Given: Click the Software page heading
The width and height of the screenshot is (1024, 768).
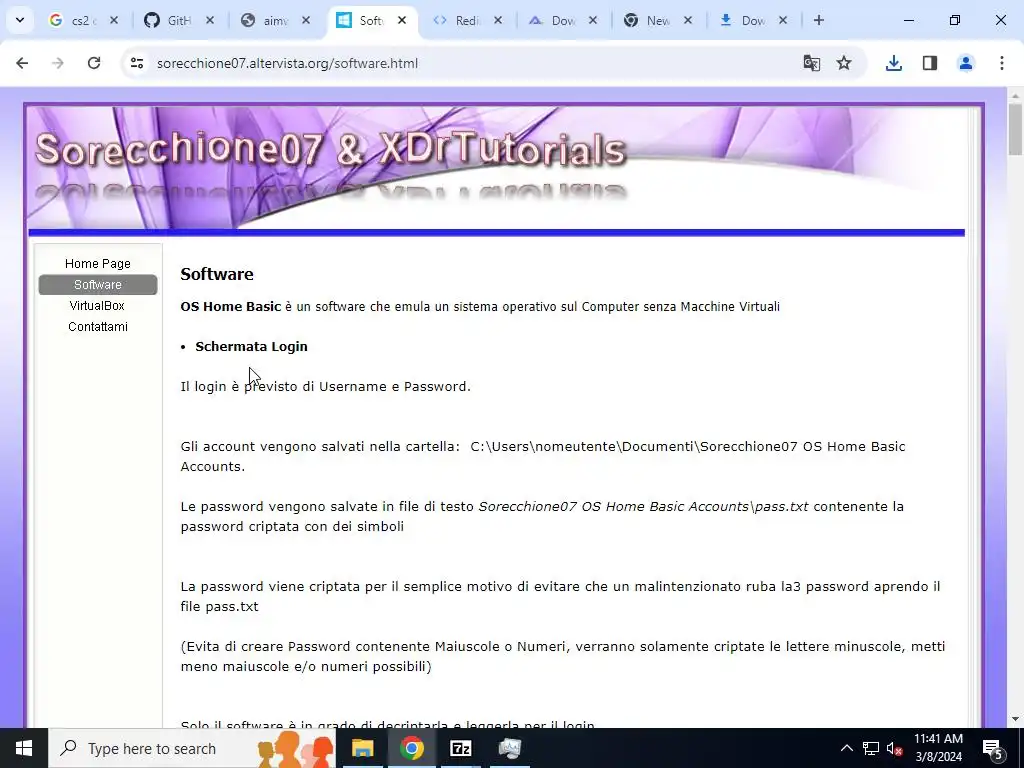Looking at the screenshot, I should (x=217, y=274).
